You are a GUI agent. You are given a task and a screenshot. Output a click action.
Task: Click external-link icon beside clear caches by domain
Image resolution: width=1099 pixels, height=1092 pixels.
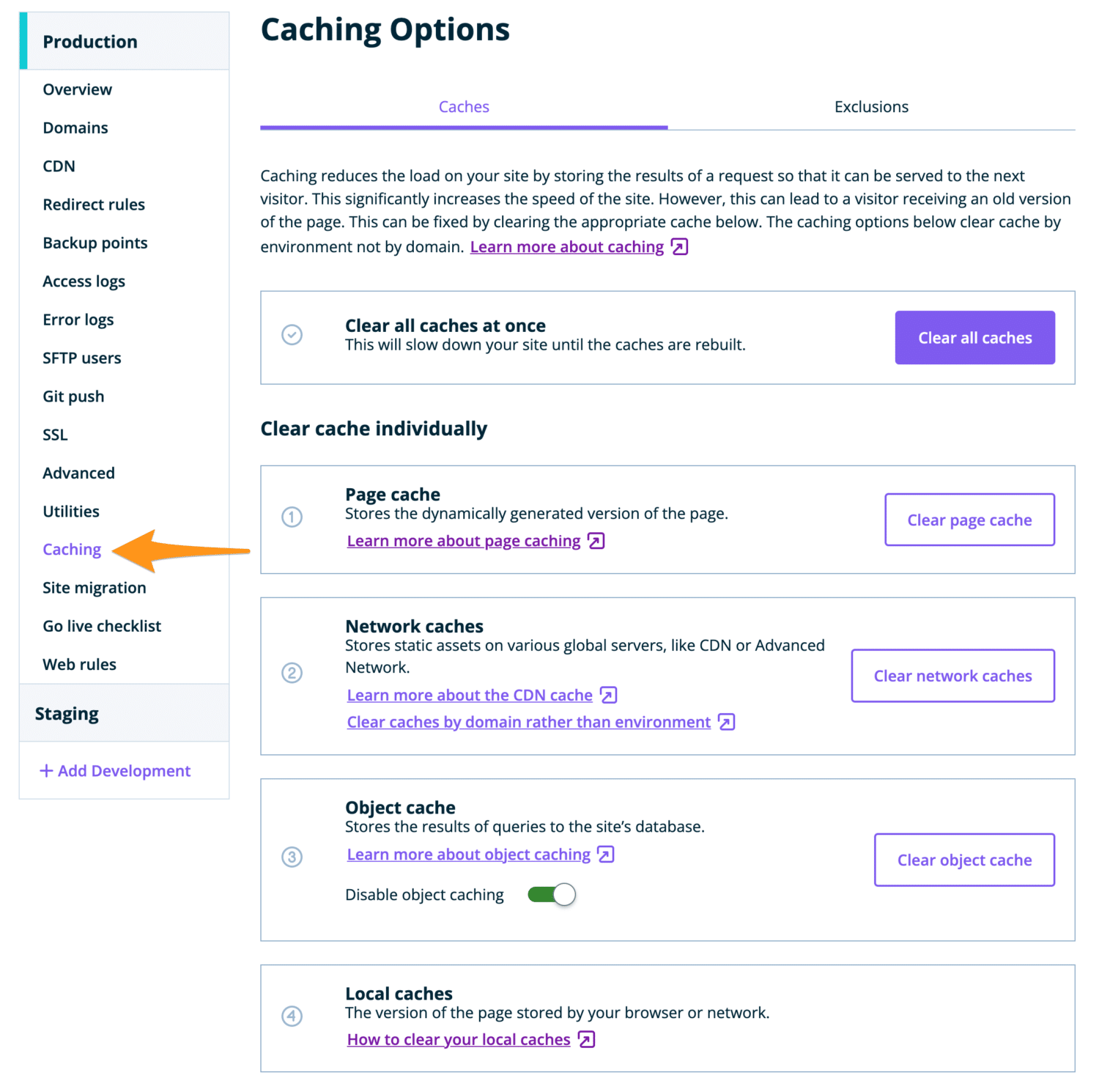pos(726,722)
